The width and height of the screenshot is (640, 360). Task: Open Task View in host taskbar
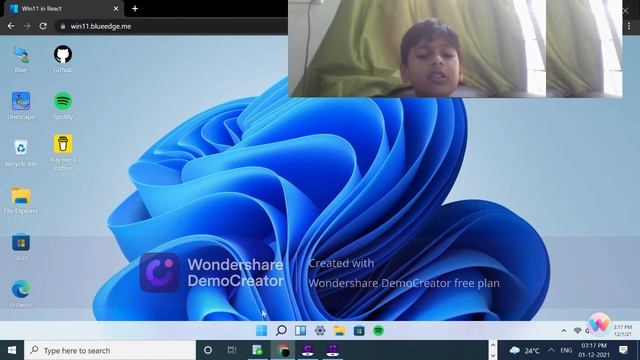pos(232,350)
